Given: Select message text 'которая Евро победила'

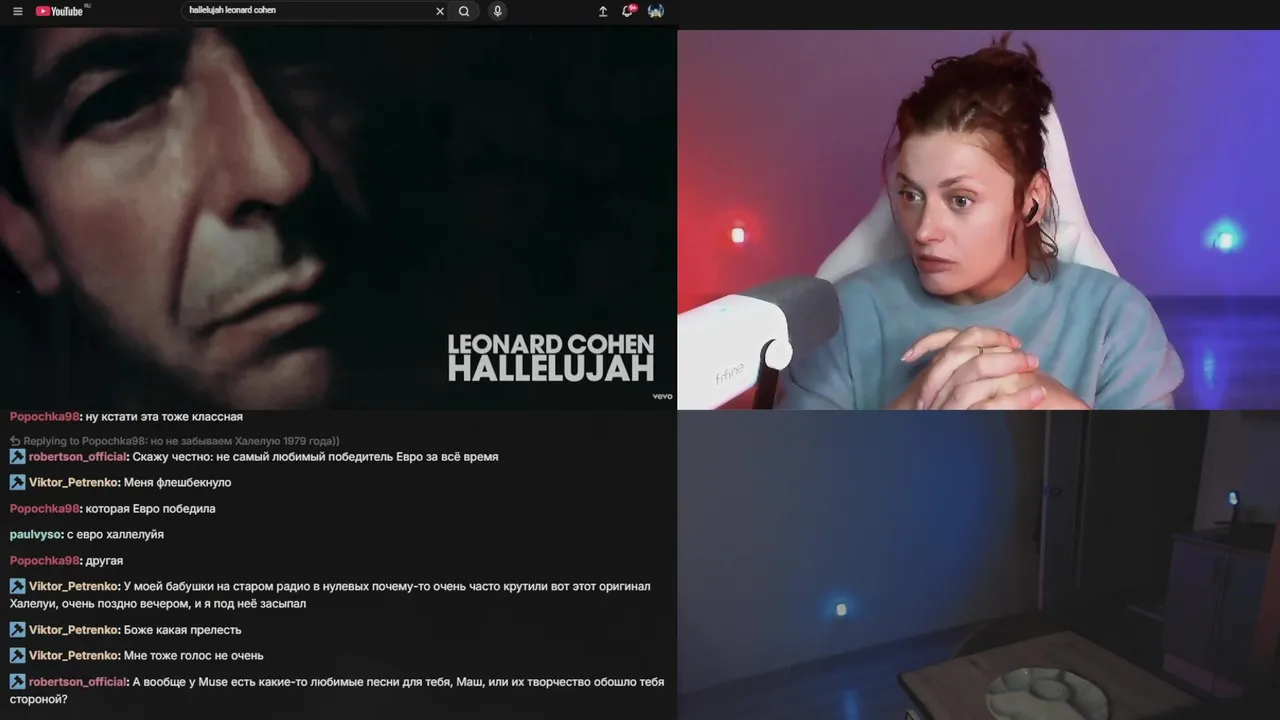Looking at the screenshot, I should click(151, 509).
